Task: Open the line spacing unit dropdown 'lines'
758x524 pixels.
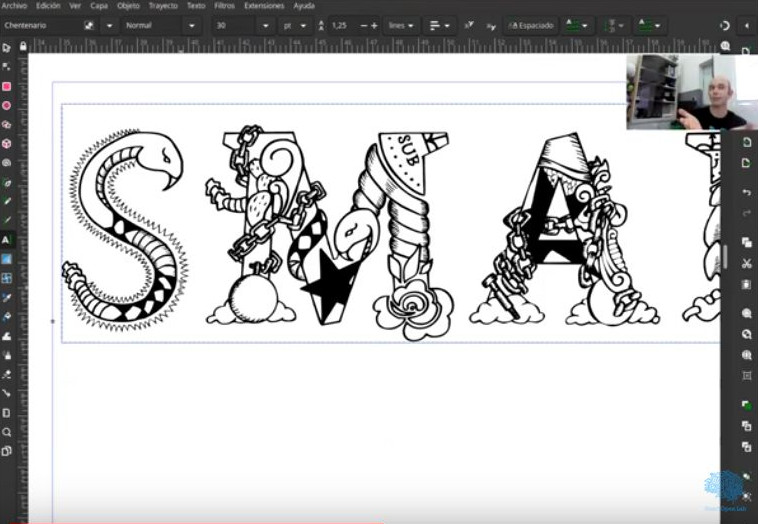Action: click(x=401, y=25)
